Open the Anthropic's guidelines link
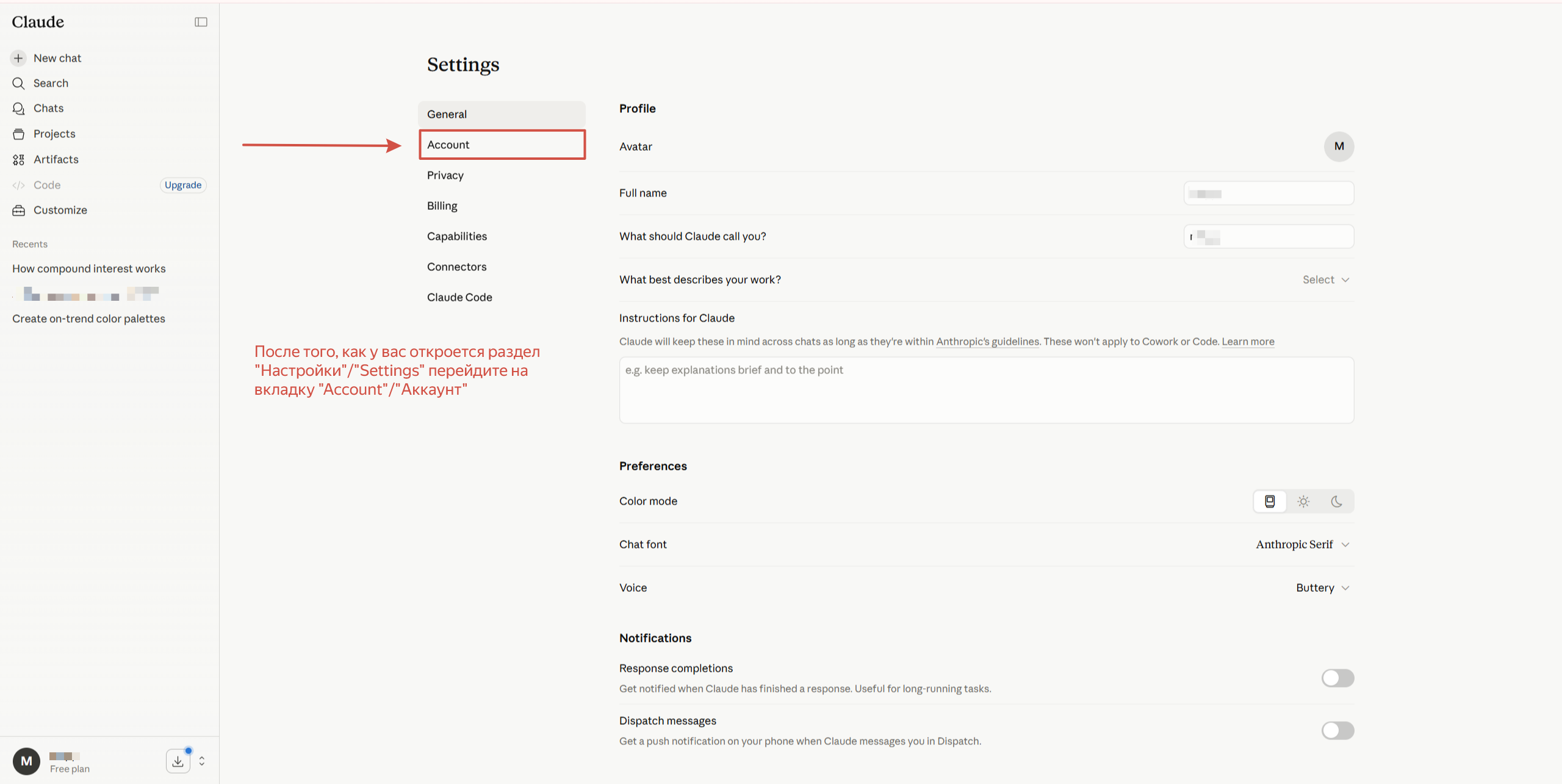Screen dimensions: 1562x784 987,342
